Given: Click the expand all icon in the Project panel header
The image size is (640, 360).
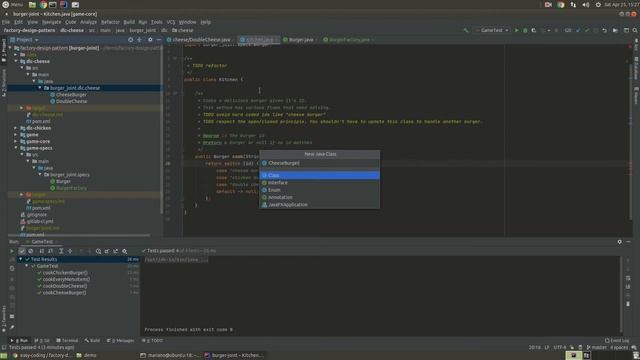Looking at the screenshot, I should (140, 40).
